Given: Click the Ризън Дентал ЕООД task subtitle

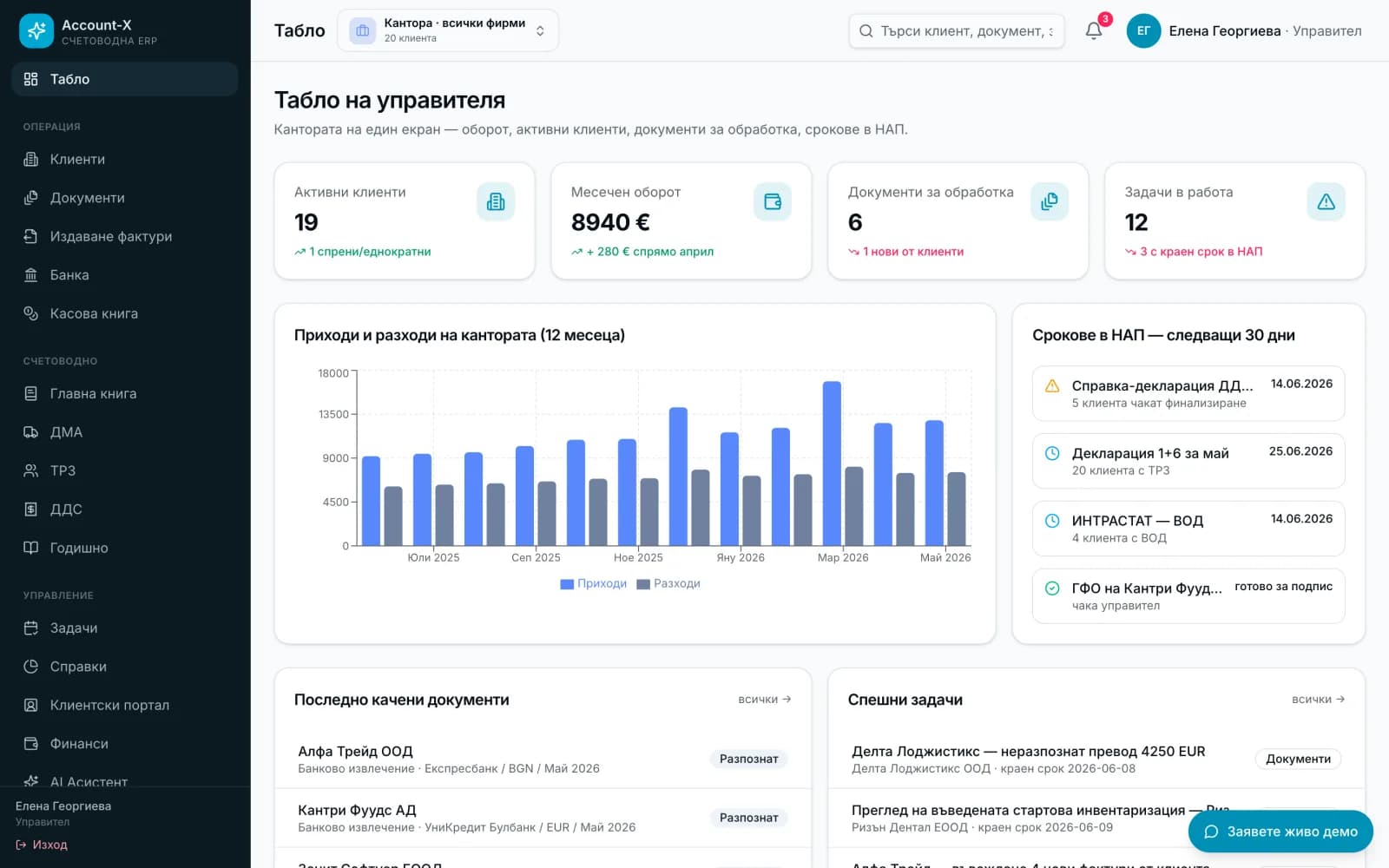Looking at the screenshot, I should (982, 827).
